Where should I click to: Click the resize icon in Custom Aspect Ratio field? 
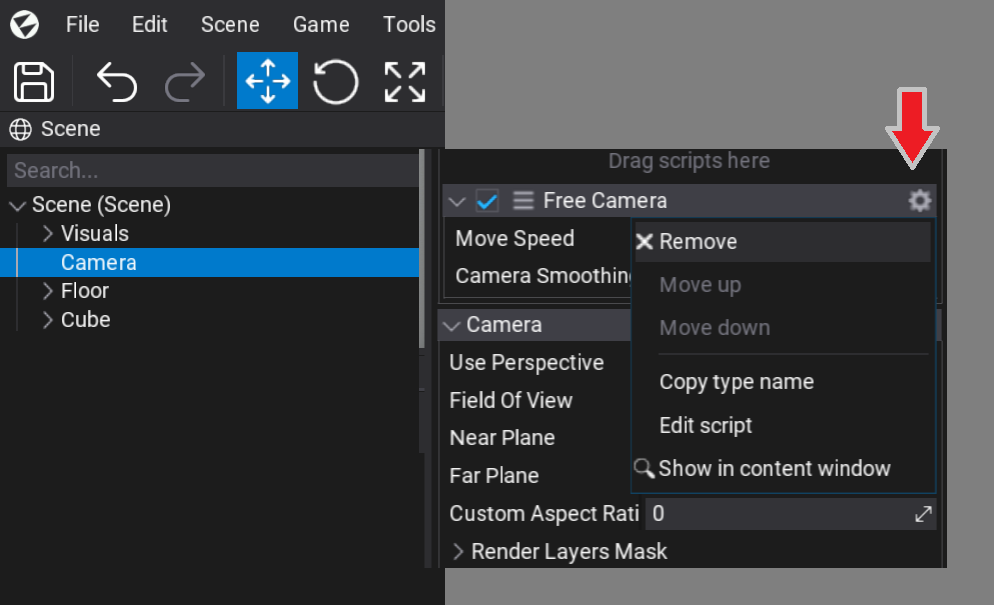(x=923, y=514)
